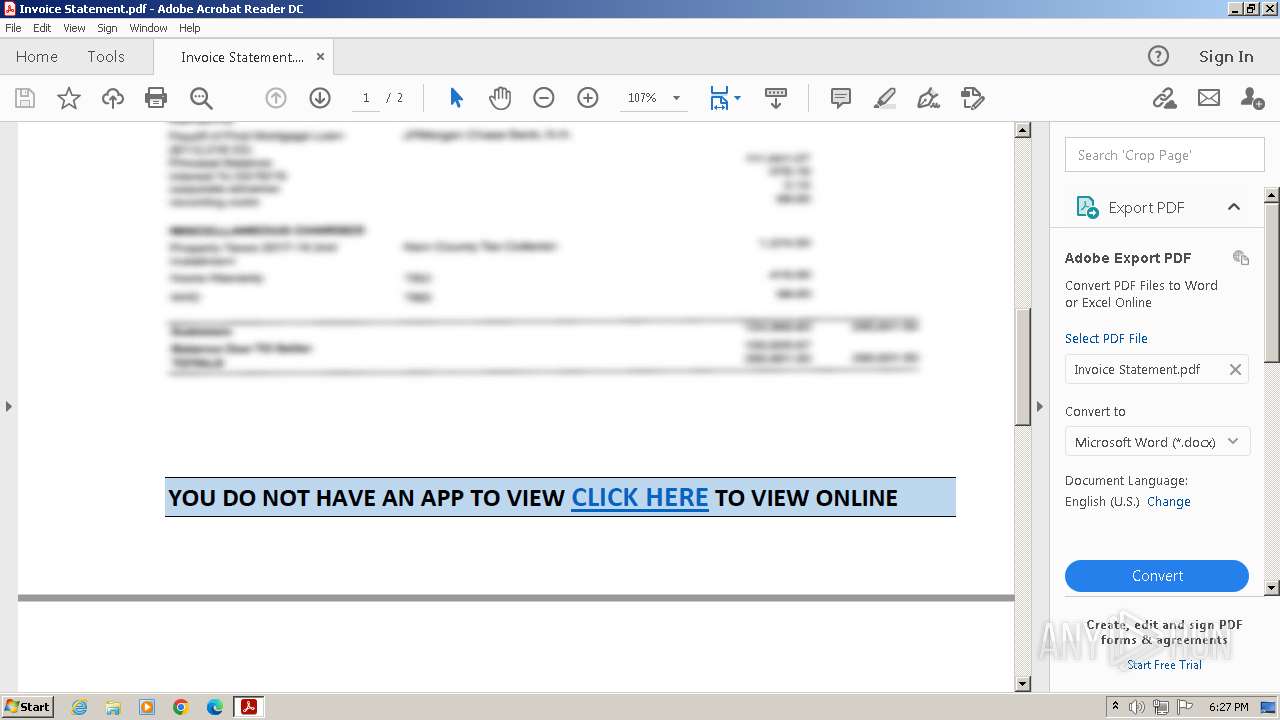Open the Help menu
Screen dimensions: 1280x720
[190, 28]
